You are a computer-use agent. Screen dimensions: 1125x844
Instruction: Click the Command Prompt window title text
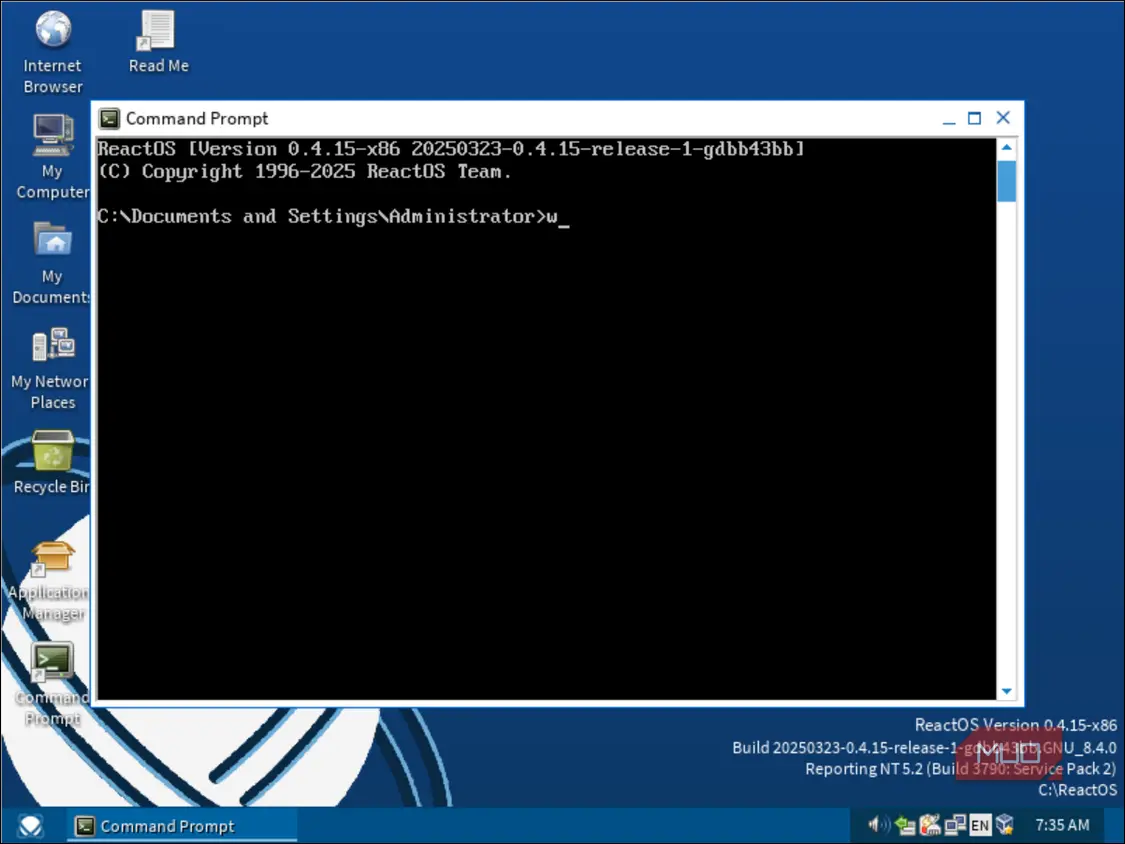coord(197,118)
